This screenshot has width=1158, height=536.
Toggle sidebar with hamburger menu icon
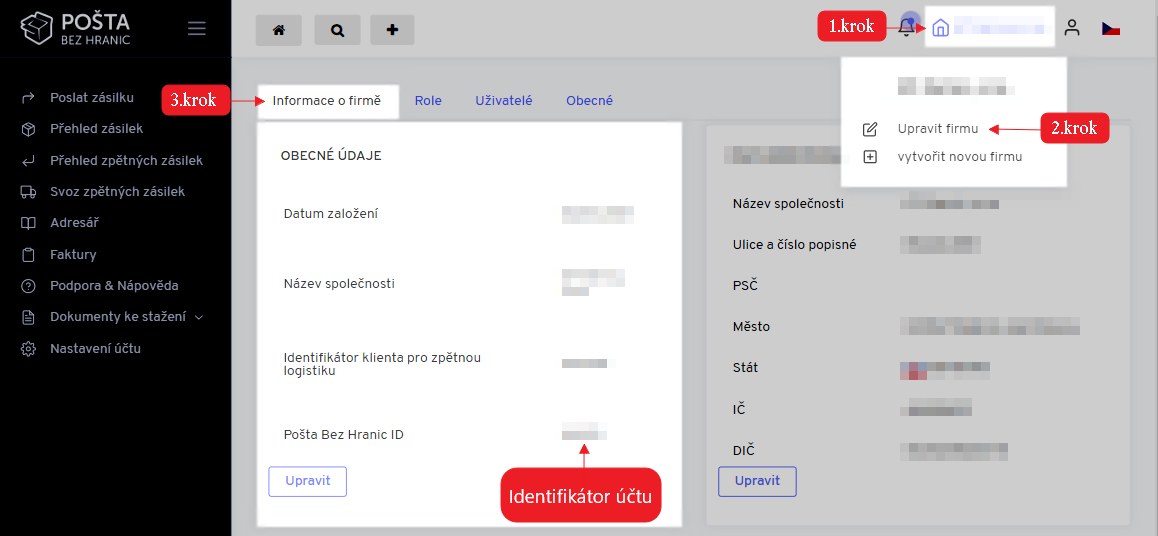coord(197,29)
